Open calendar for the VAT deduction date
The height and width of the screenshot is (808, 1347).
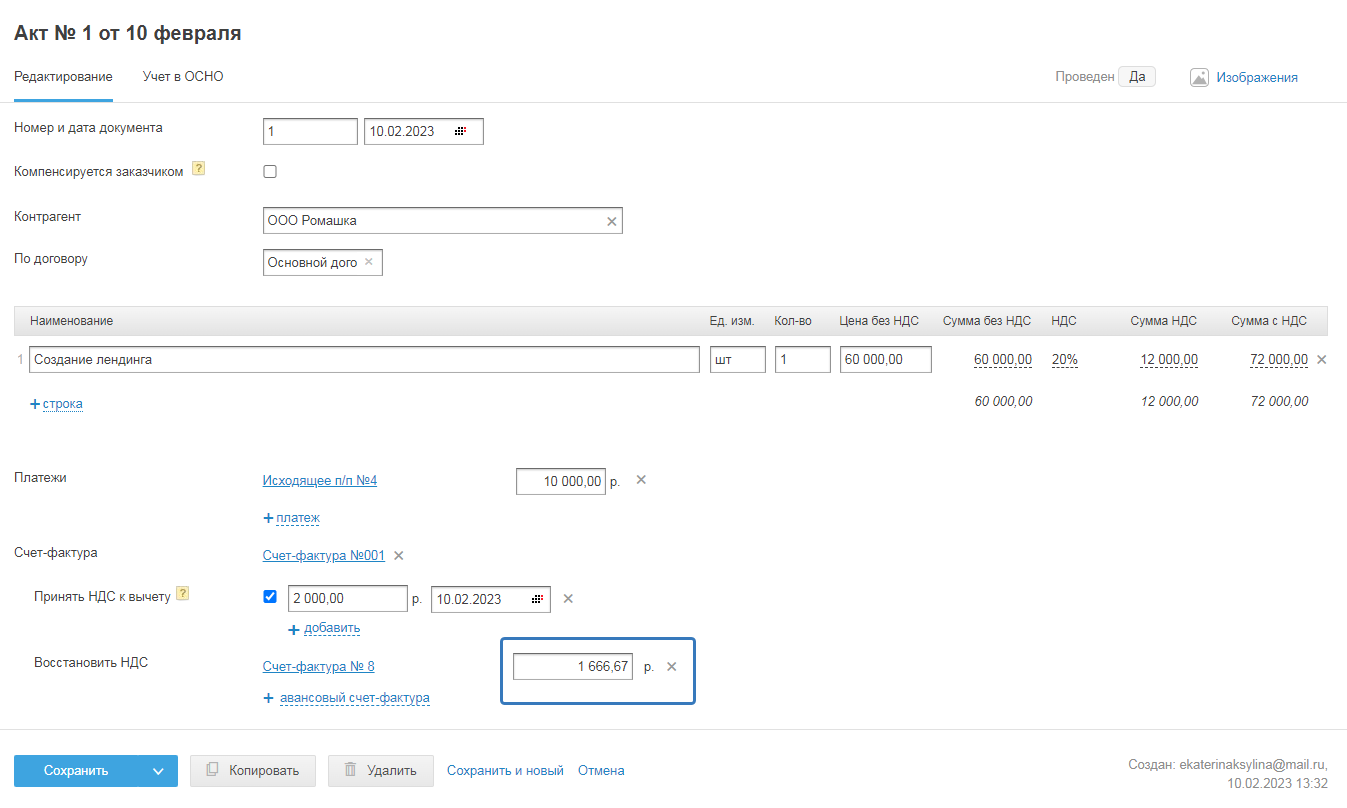538,599
